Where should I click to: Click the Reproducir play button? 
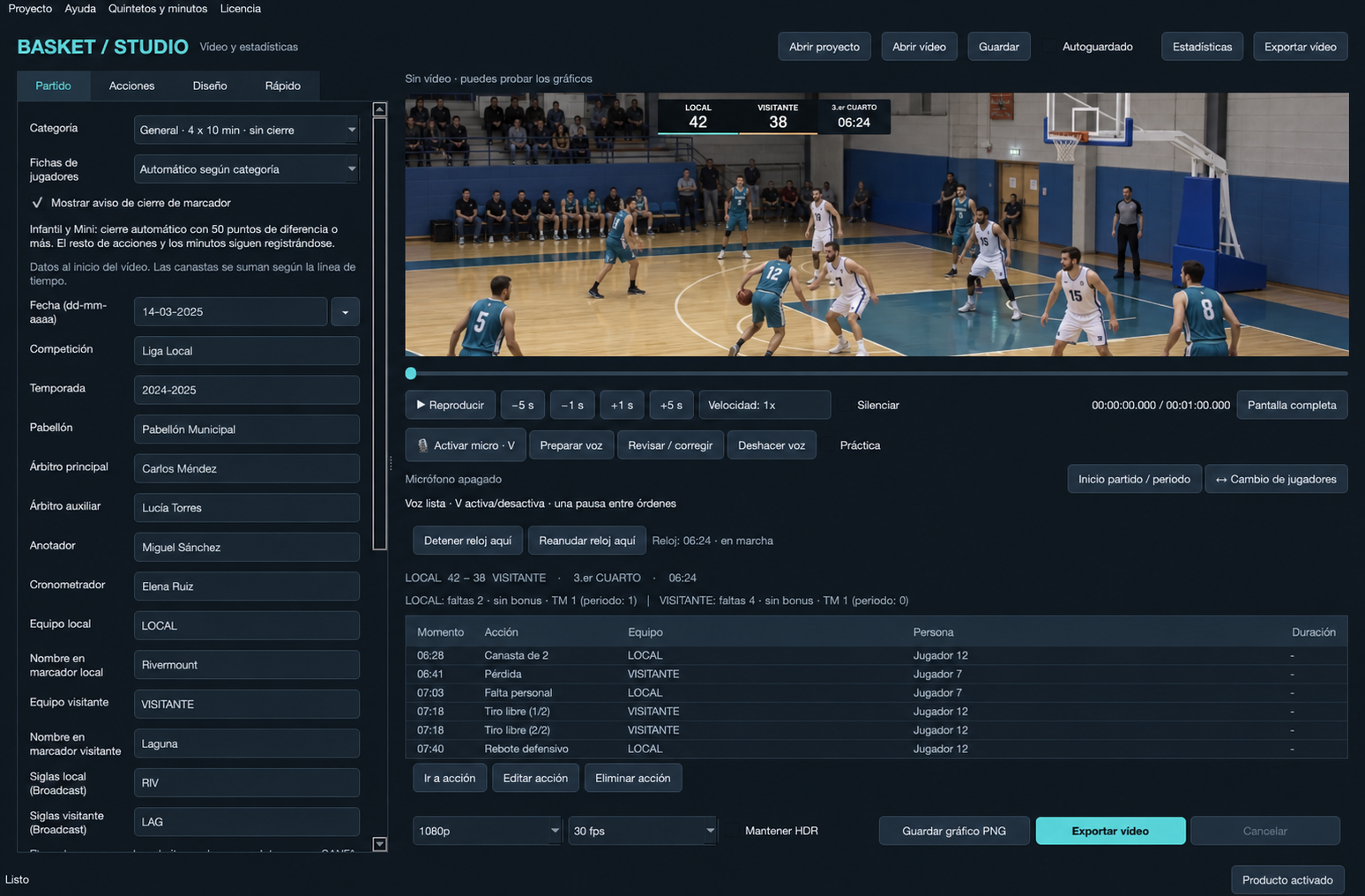451,405
